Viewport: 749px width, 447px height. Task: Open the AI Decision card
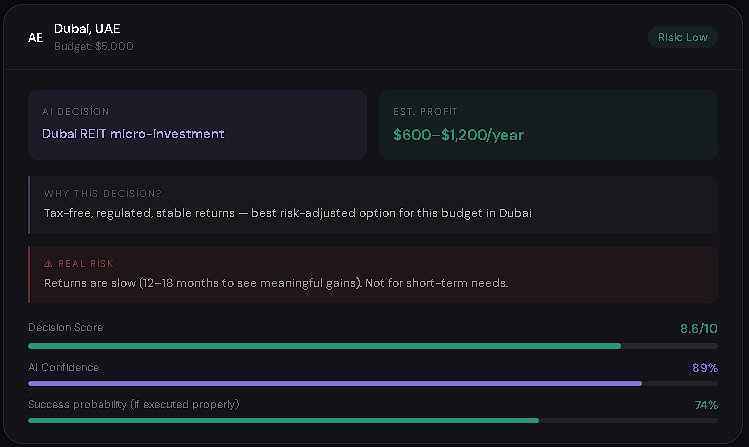pyautogui.click(x=197, y=125)
